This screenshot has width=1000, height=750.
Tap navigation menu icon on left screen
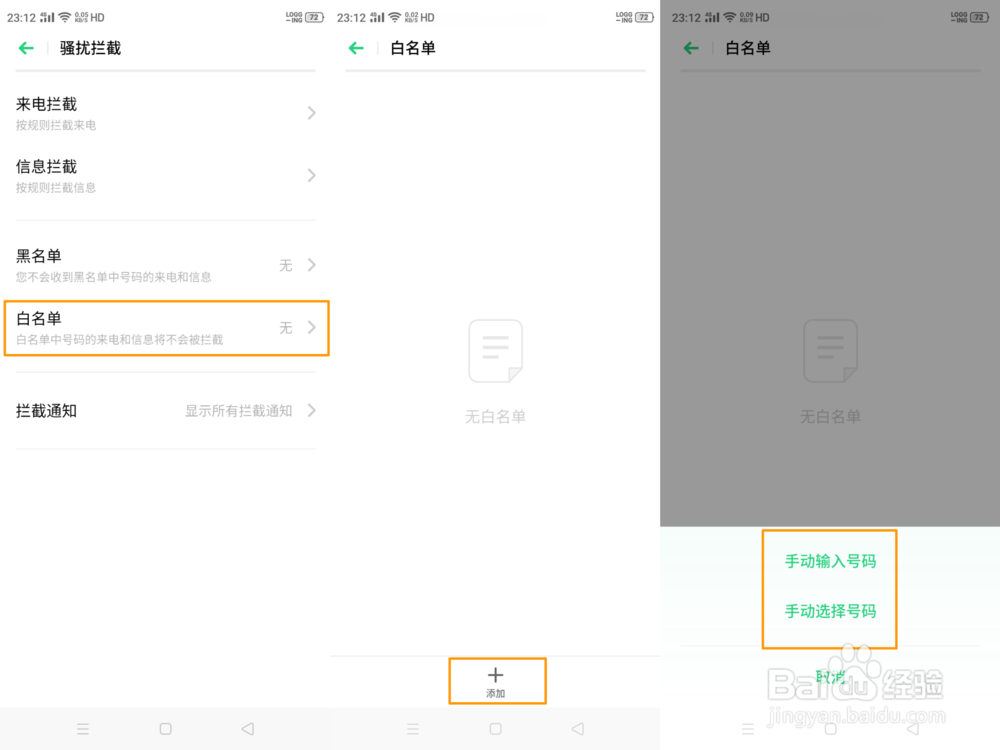[x=83, y=728]
